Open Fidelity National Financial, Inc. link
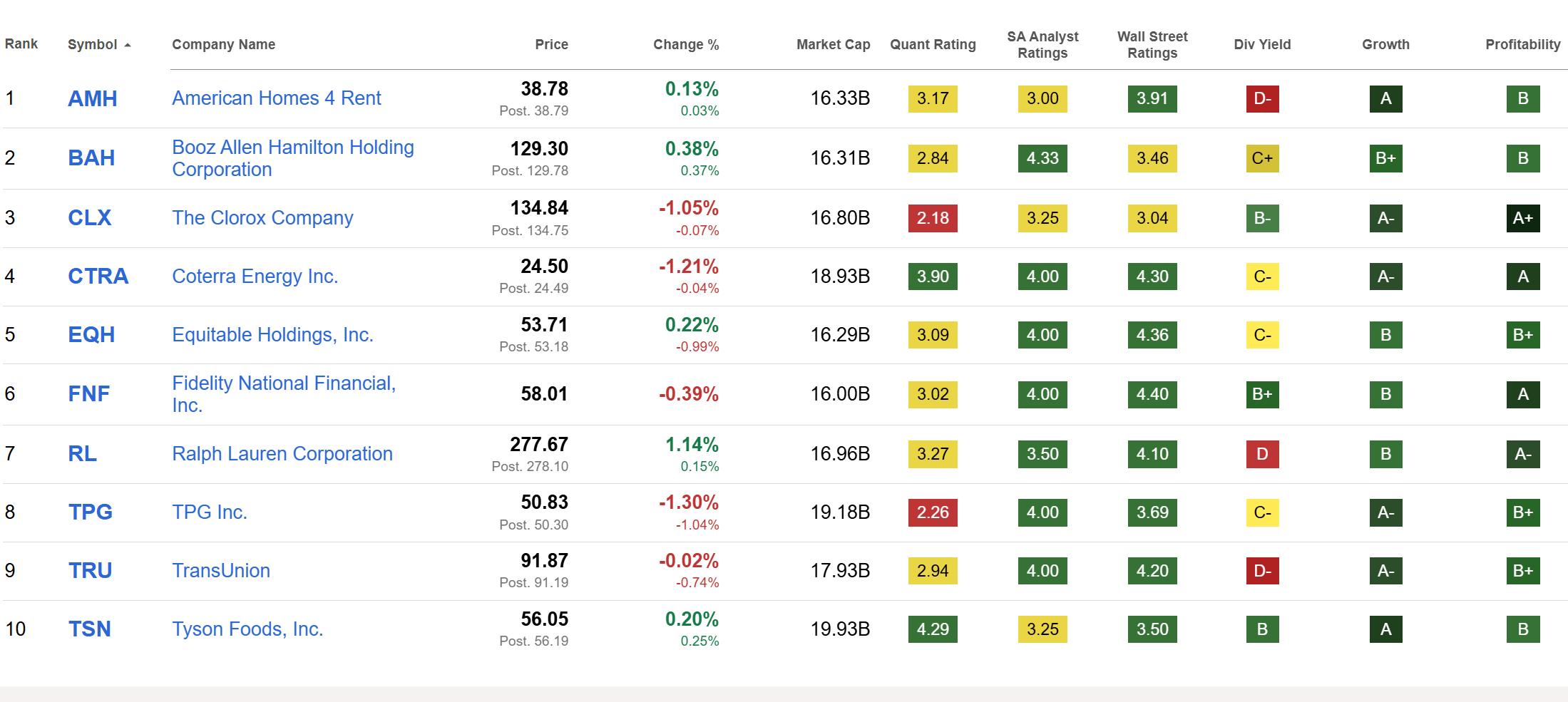Viewport: 1568px width, 702px height. pos(284,394)
